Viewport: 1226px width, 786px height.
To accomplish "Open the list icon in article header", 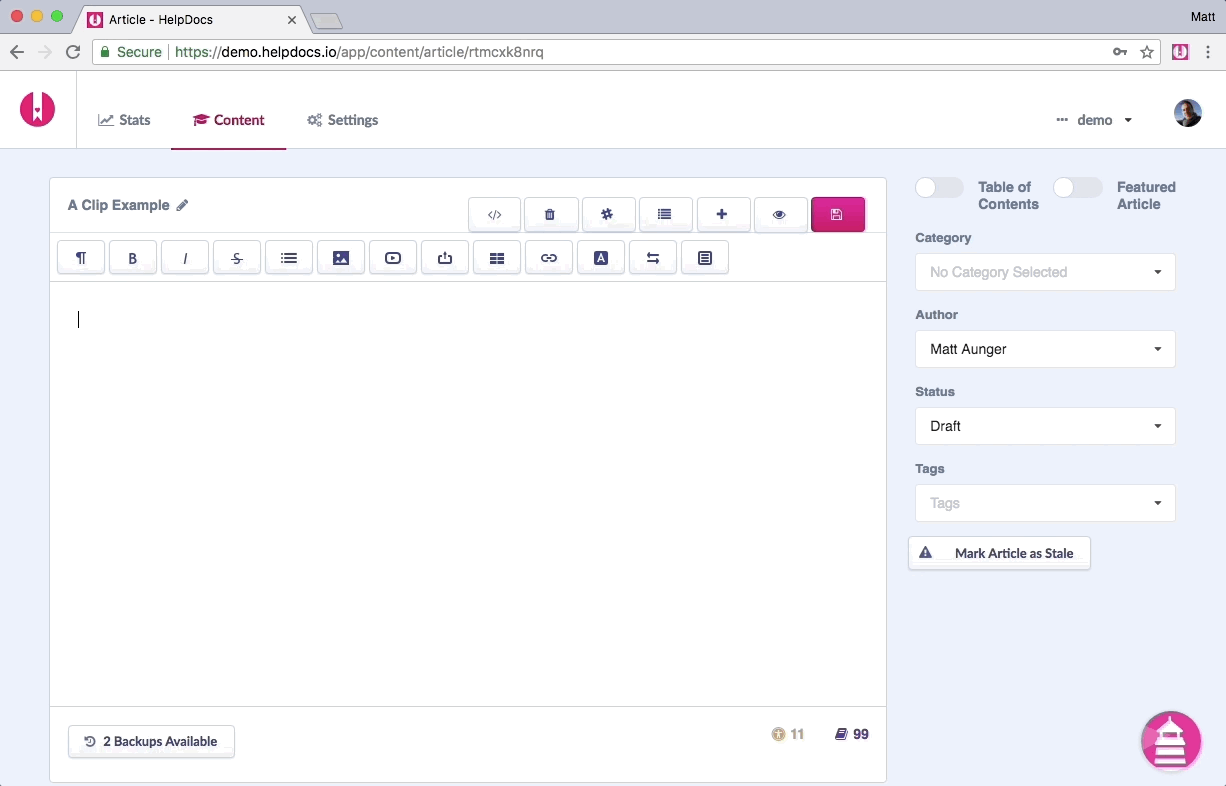I will point(664,214).
